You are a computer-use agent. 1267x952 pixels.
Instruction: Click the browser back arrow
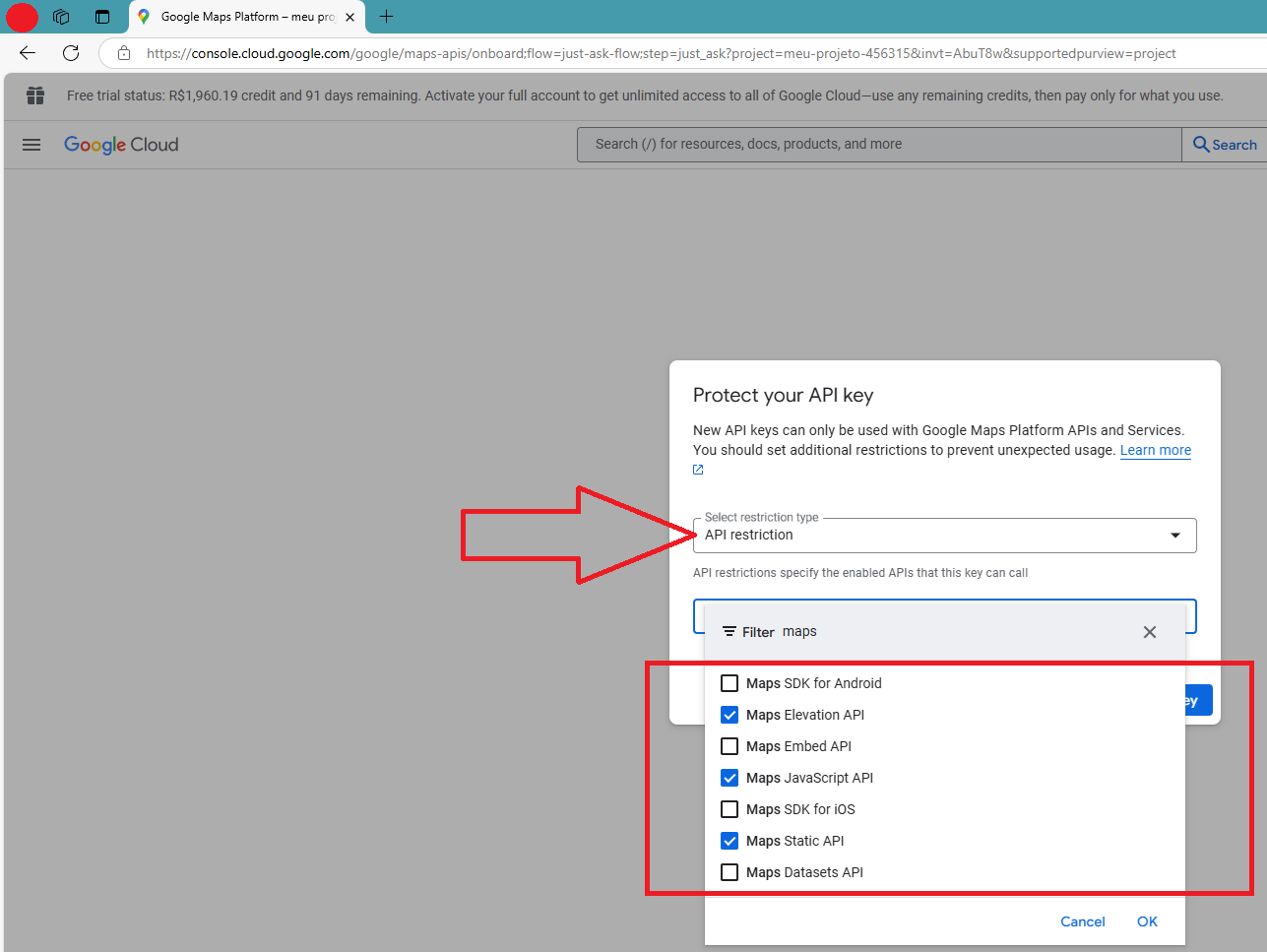pyautogui.click(x=26, y=52)
